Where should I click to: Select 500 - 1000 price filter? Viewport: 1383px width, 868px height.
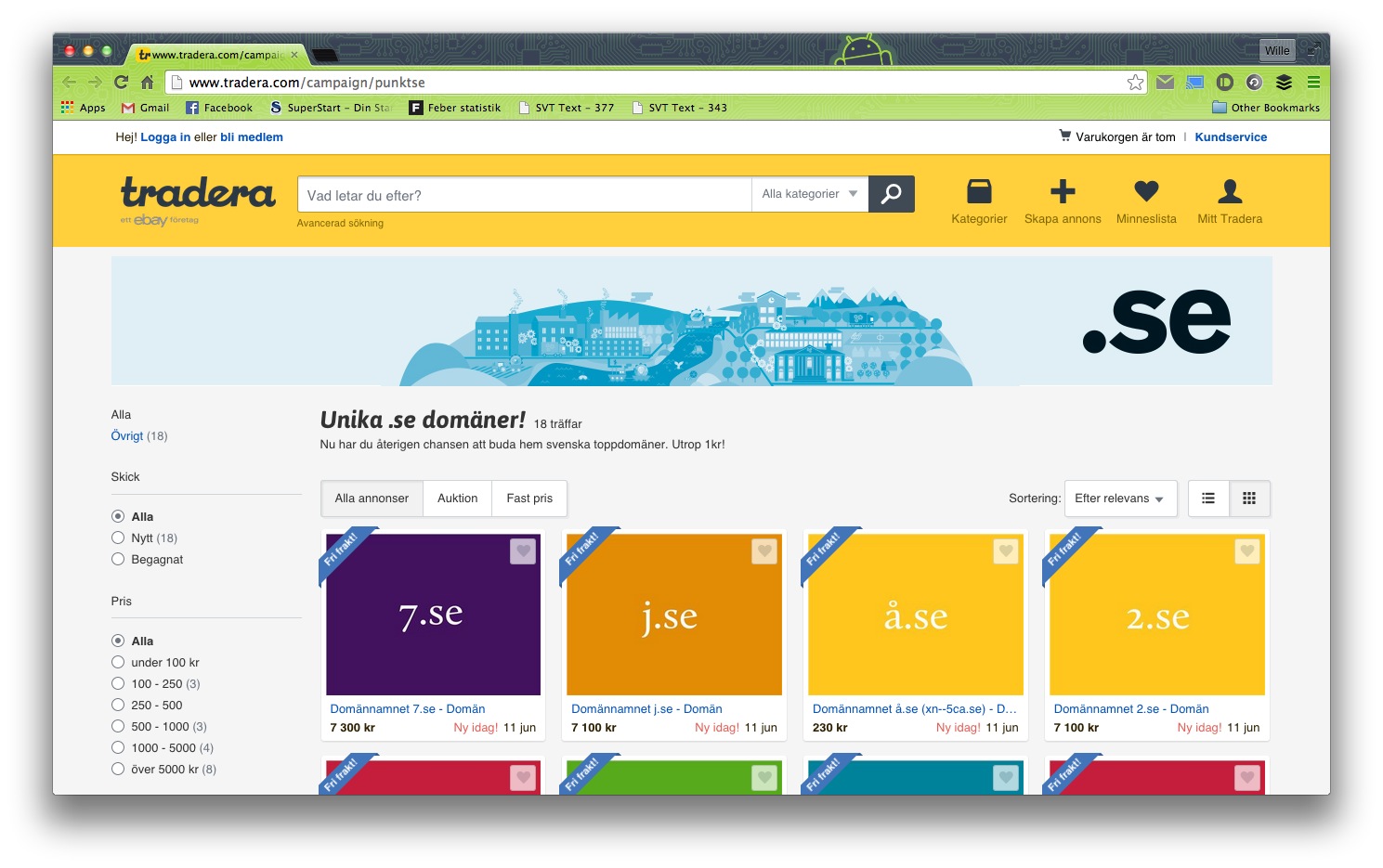coord(118,726)
